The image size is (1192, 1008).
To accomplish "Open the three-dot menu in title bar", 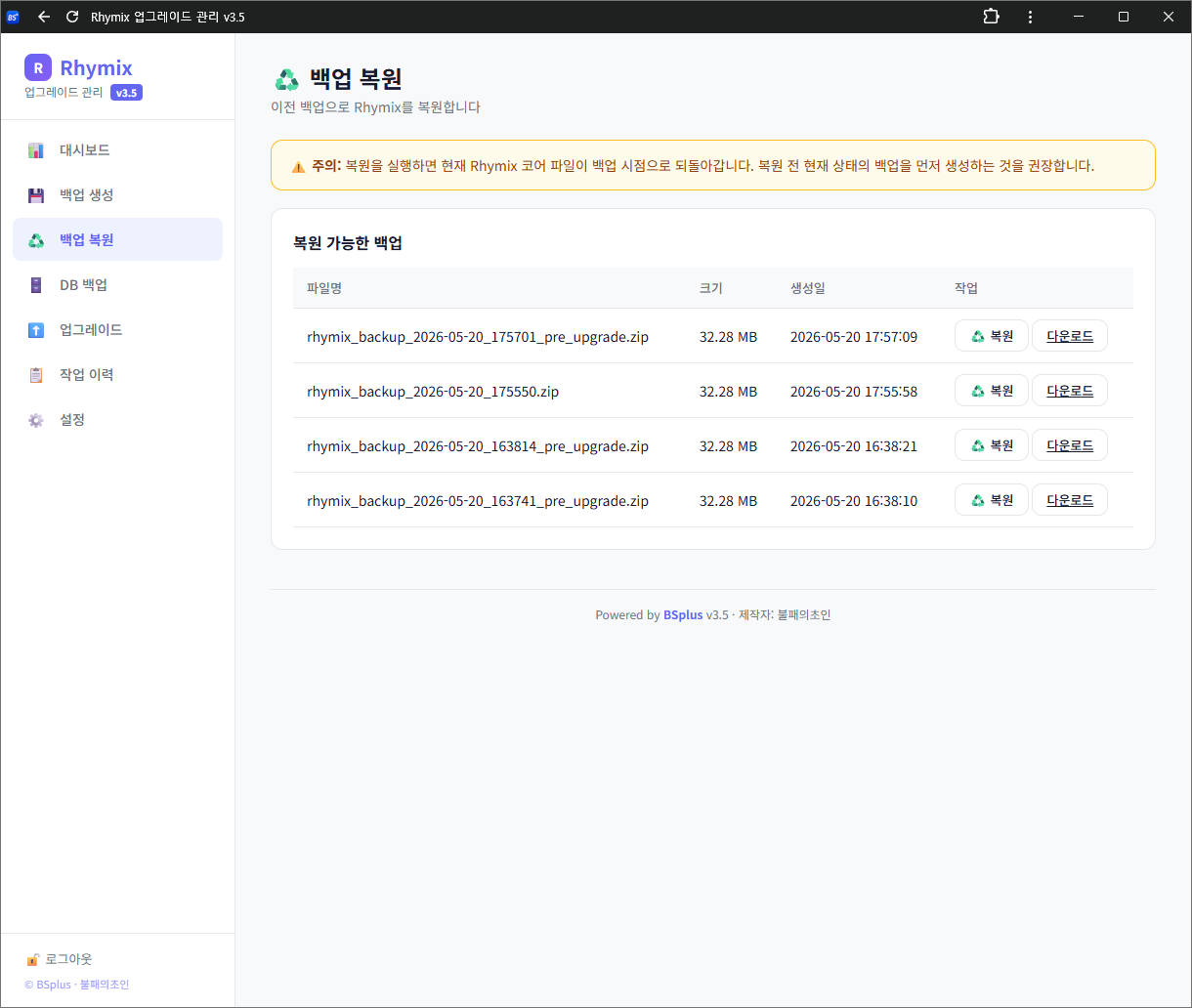I will [x=1030, y=17].
